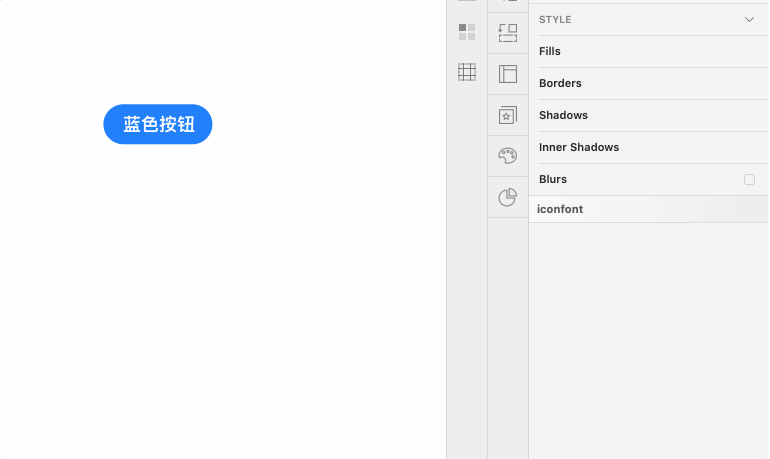This screenshot has height=459, width=770.
Task: Click the four-squares pixel grid icon
Action: coord(466,32)
